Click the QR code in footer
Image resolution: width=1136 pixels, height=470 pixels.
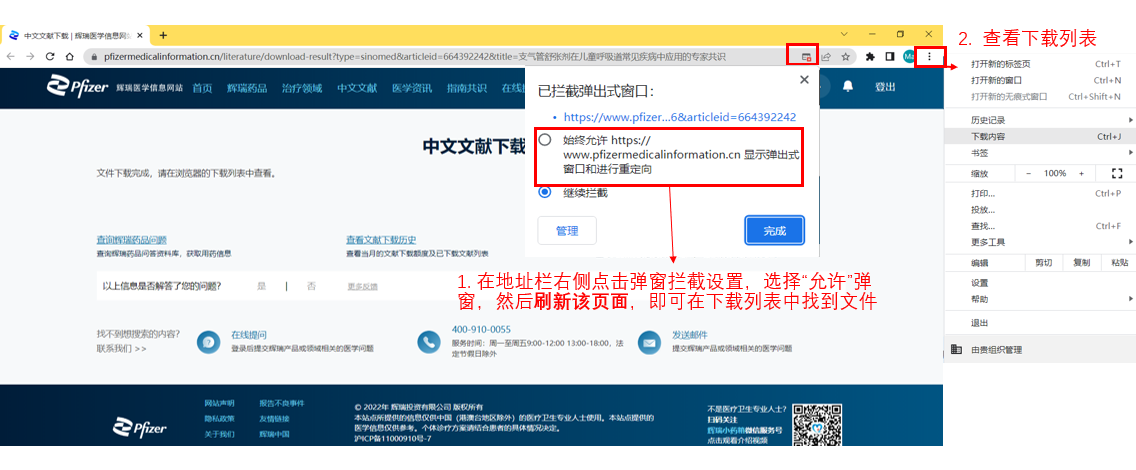[818, 426]
